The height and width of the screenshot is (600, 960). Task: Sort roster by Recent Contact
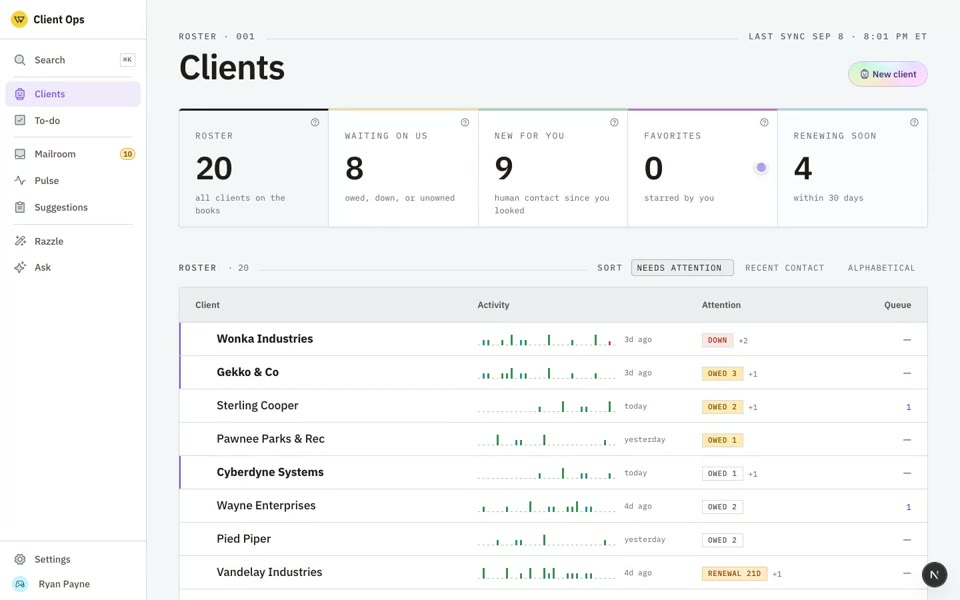click(x=784, y=268)
